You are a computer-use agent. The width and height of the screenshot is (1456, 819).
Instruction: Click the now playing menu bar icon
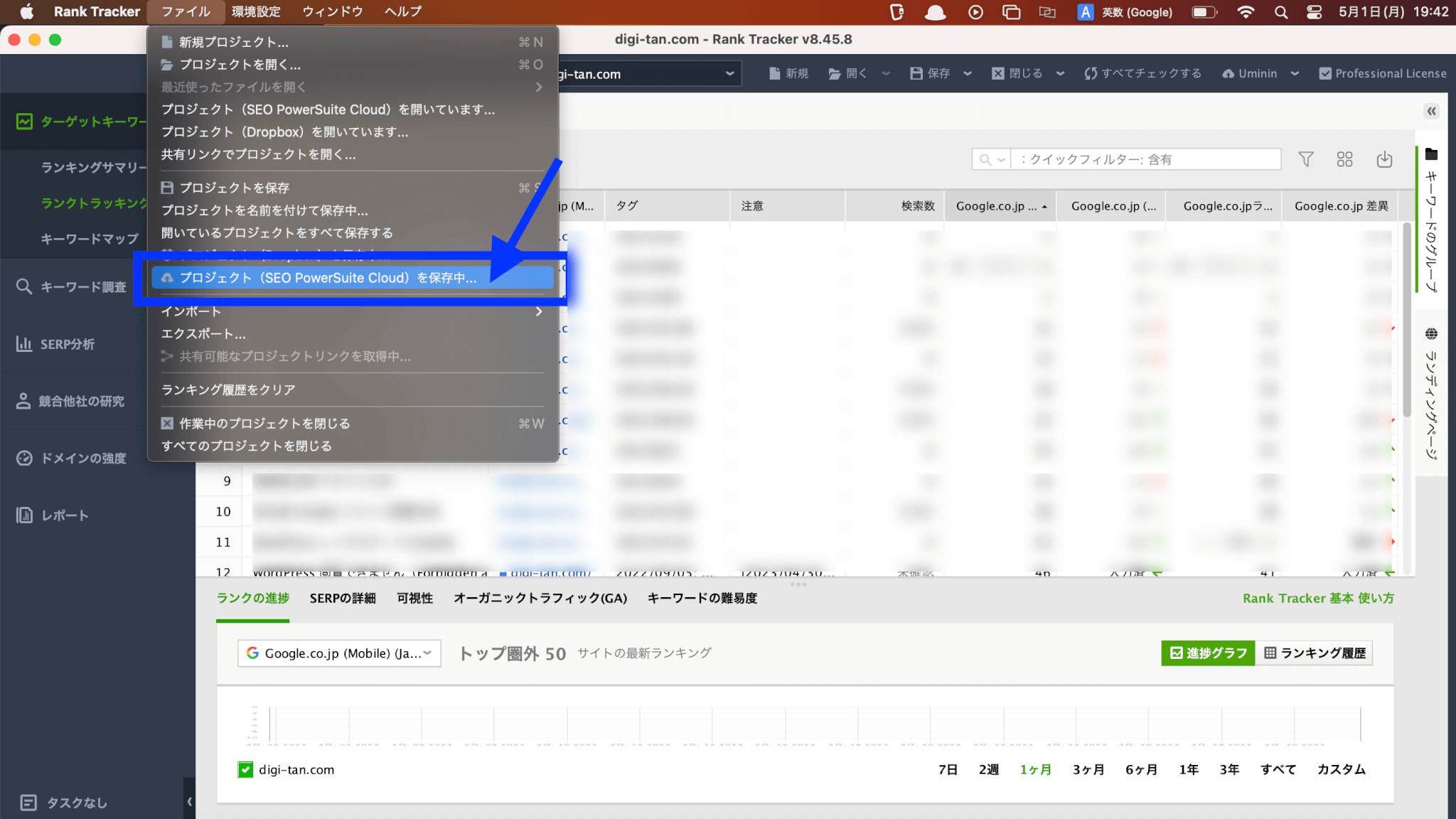coord(975,12)
